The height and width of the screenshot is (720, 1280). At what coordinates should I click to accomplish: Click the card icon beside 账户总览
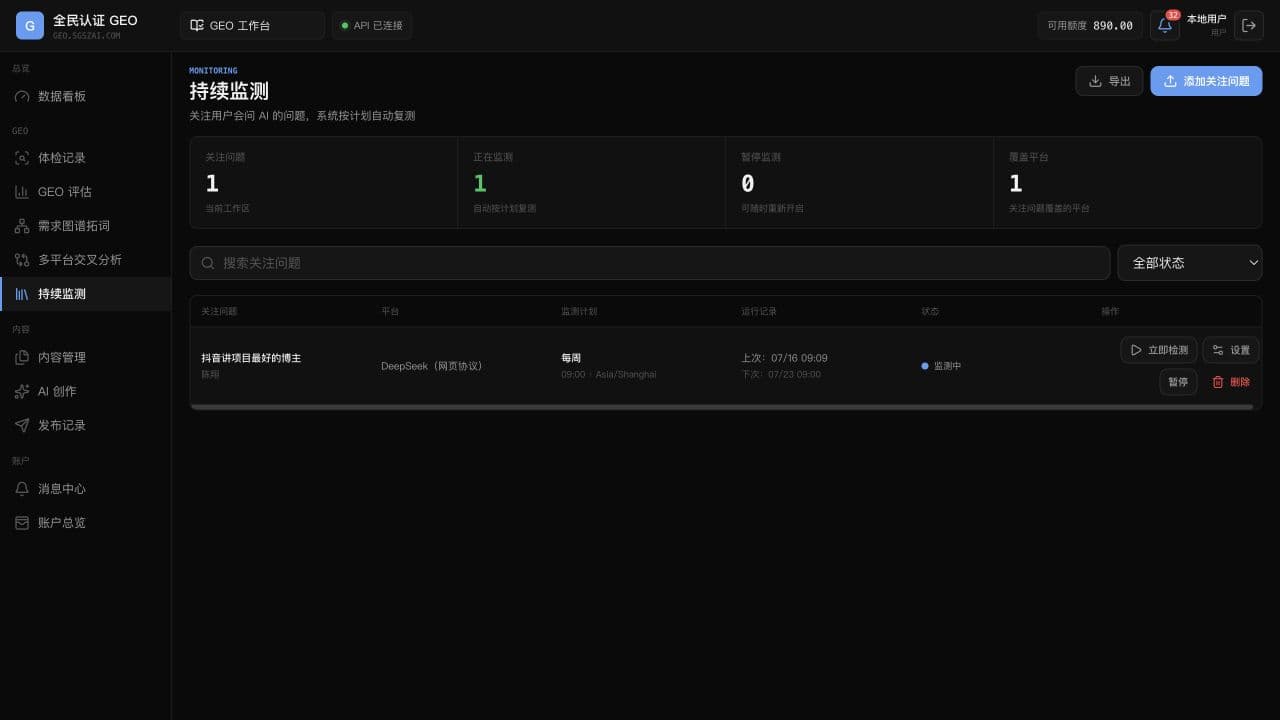point(22,523)
